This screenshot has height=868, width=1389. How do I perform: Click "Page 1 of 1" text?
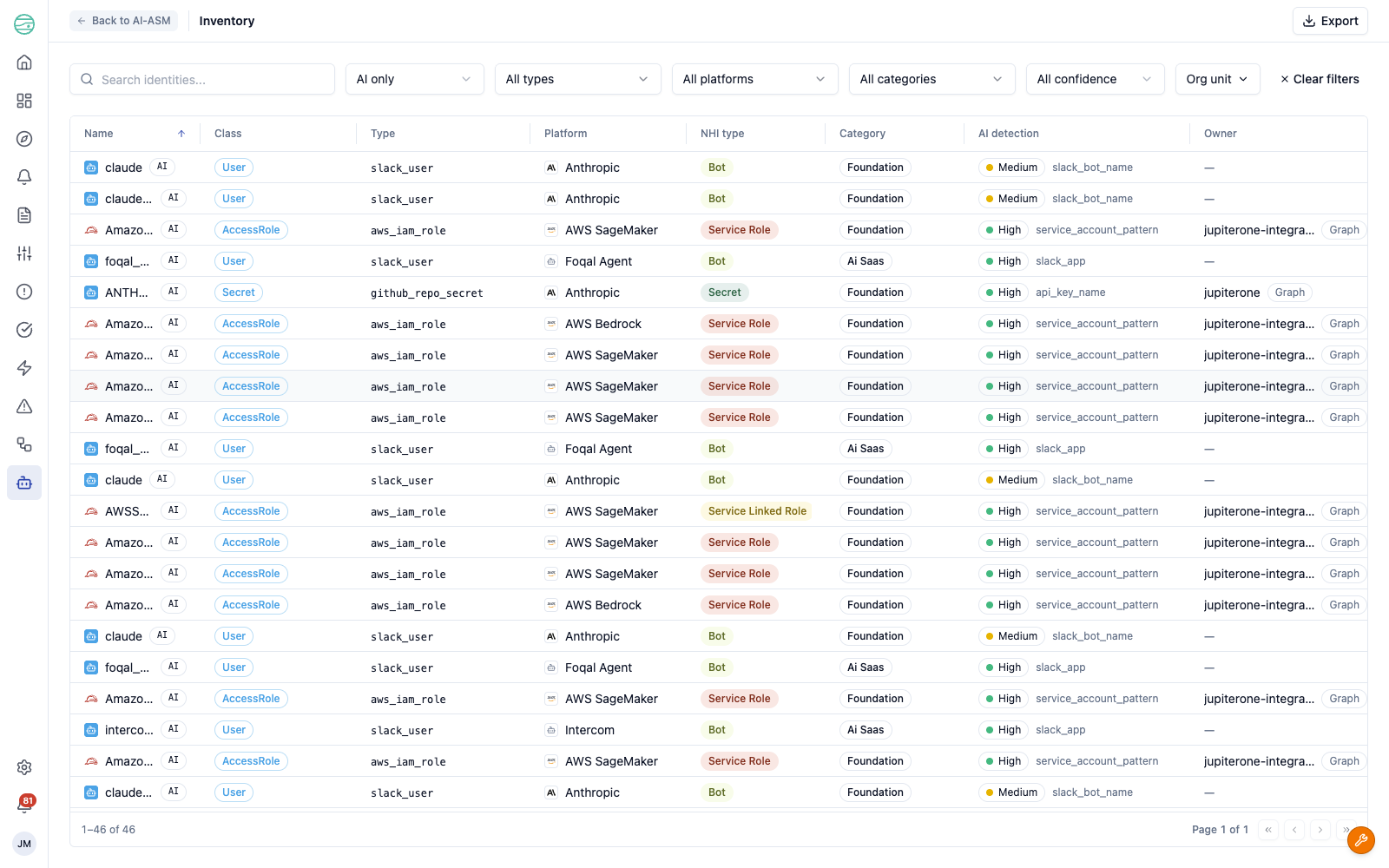coord(1220,830)
